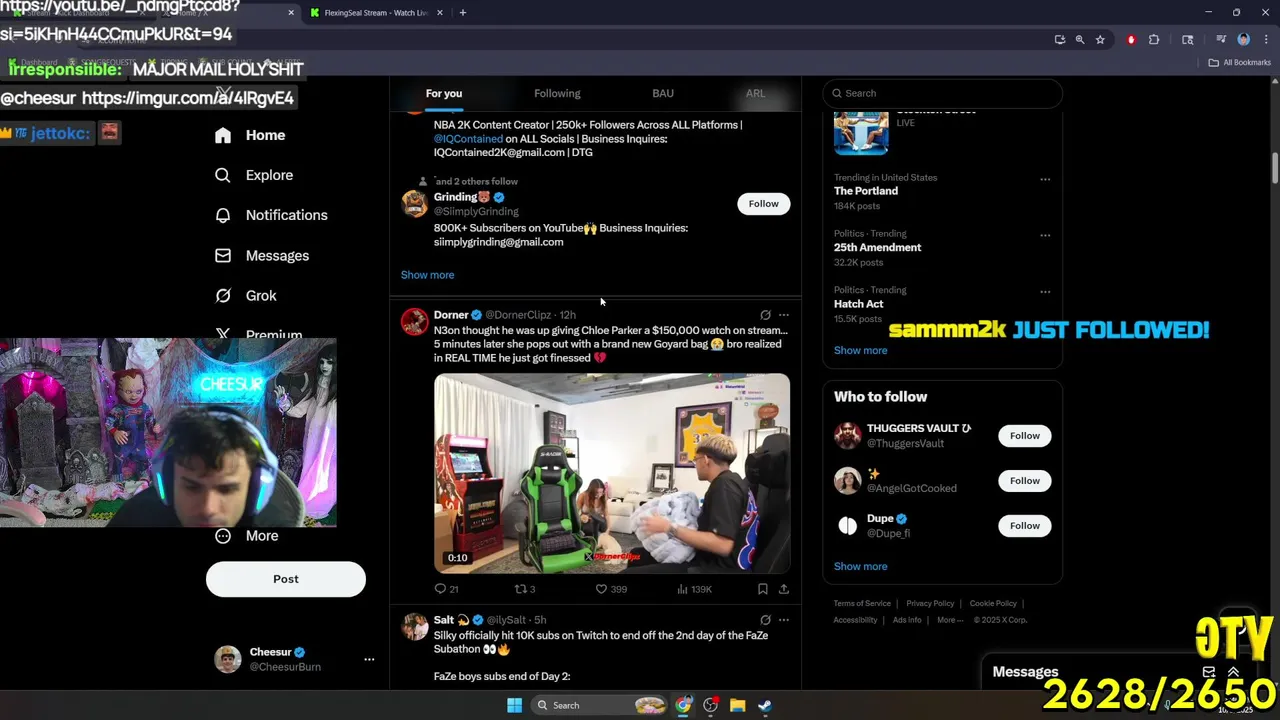This screenshot has width=1280, height=720.
Task: Switch to the BAU tab
Action: click(663, 93)
